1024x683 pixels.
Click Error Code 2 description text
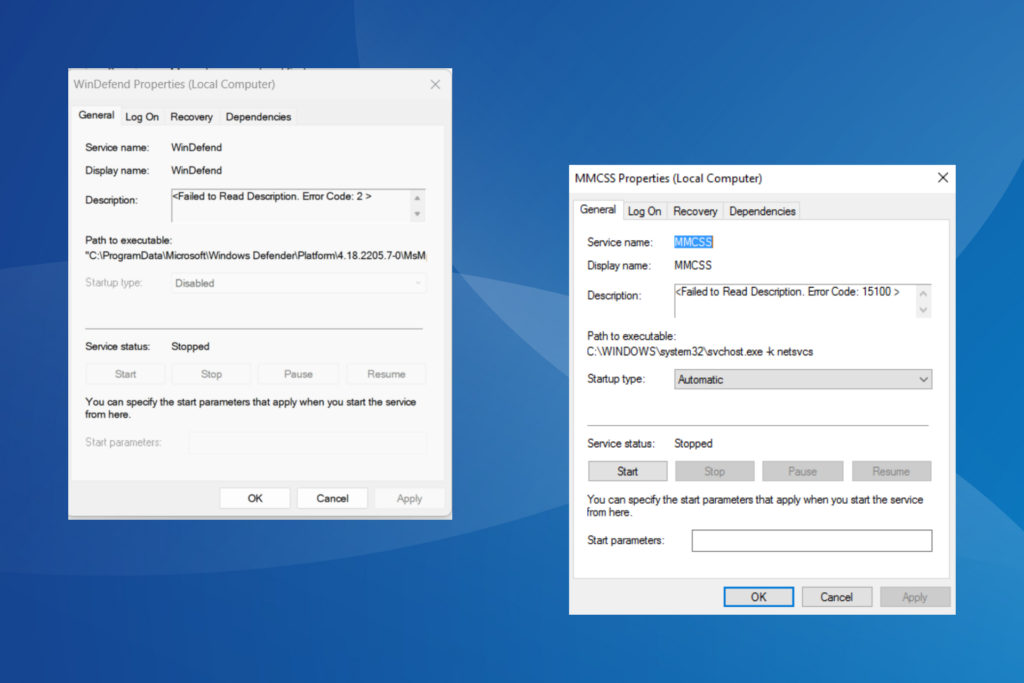pos(272,197)
